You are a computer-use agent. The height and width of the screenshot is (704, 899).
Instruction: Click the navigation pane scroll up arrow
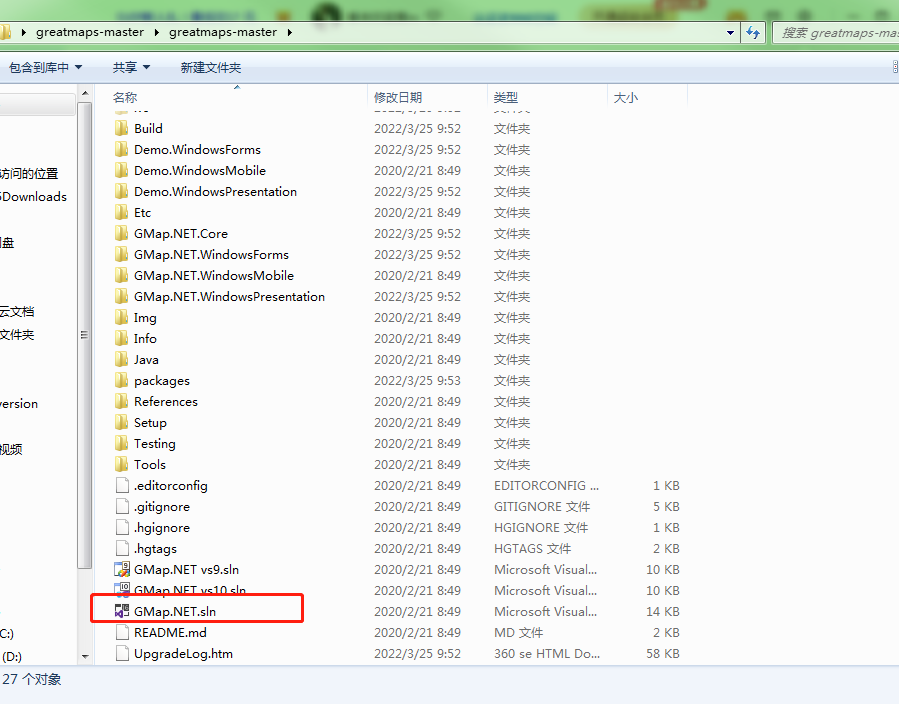pyautogui.click(x=85, y=93)
